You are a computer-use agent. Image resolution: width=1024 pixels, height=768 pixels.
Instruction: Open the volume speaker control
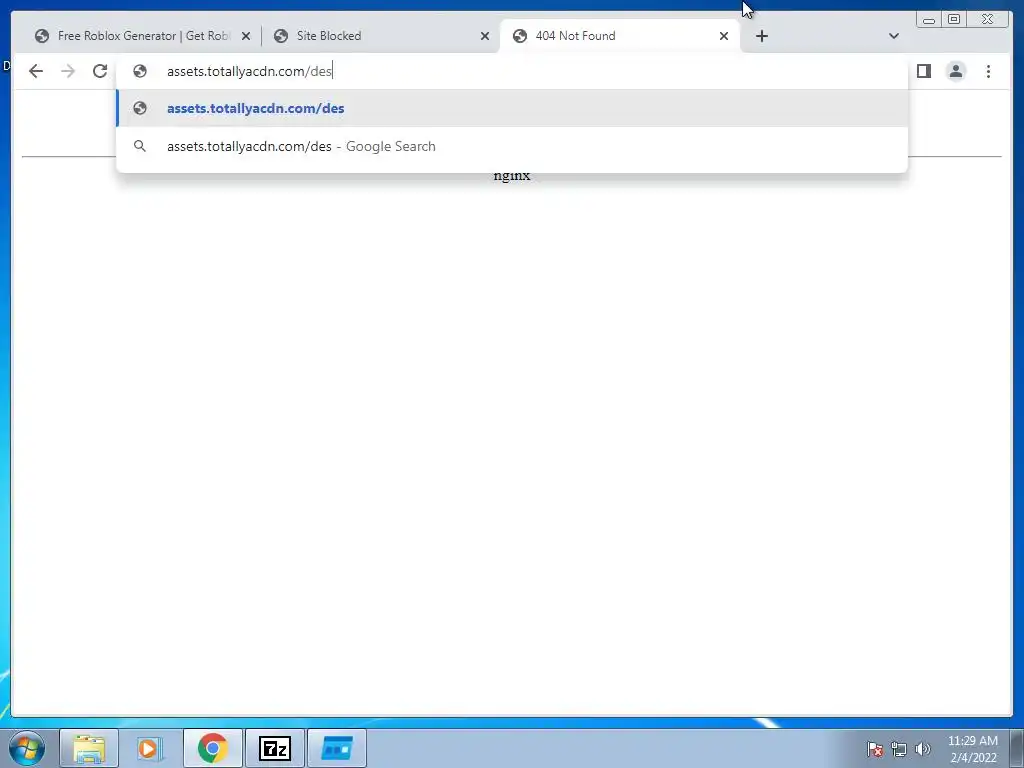tap(923, 749)
